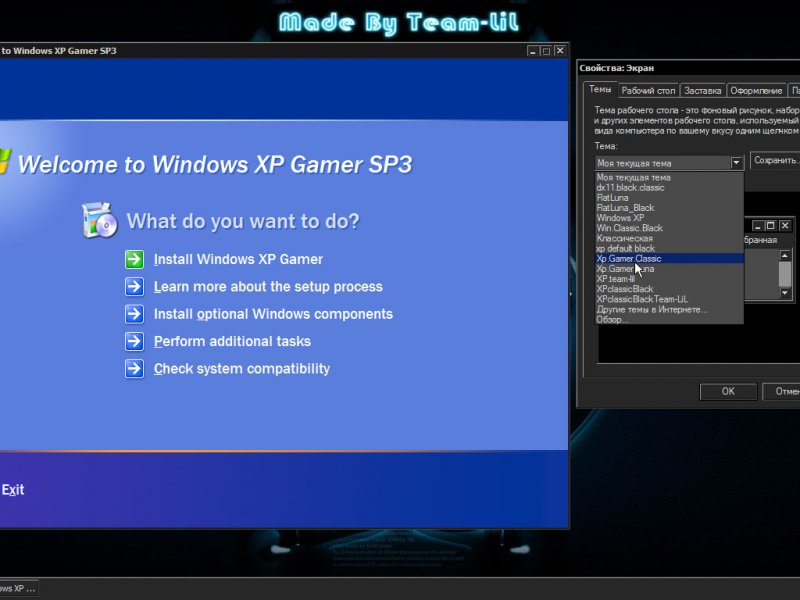Choose Install optional Windows components
Viewport: 800px width, 600px height.
(x=273, y=314)
